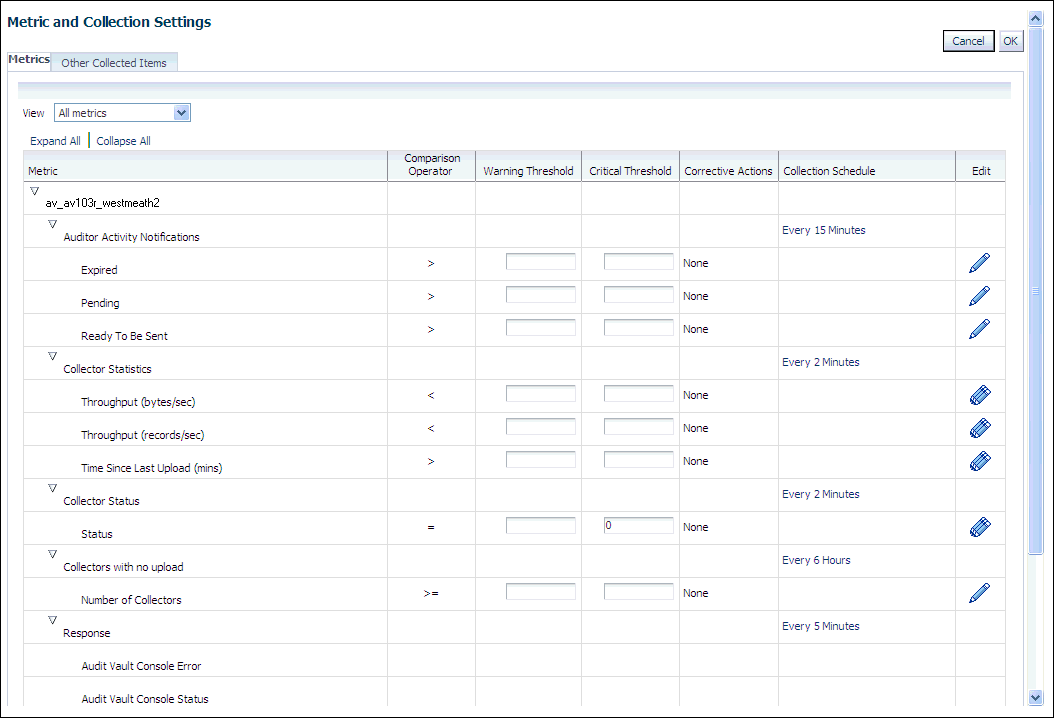Viewport: 1054px width, 718px height.
Task: Click the Audit Vault Console Error row
Action: [514, 660]
